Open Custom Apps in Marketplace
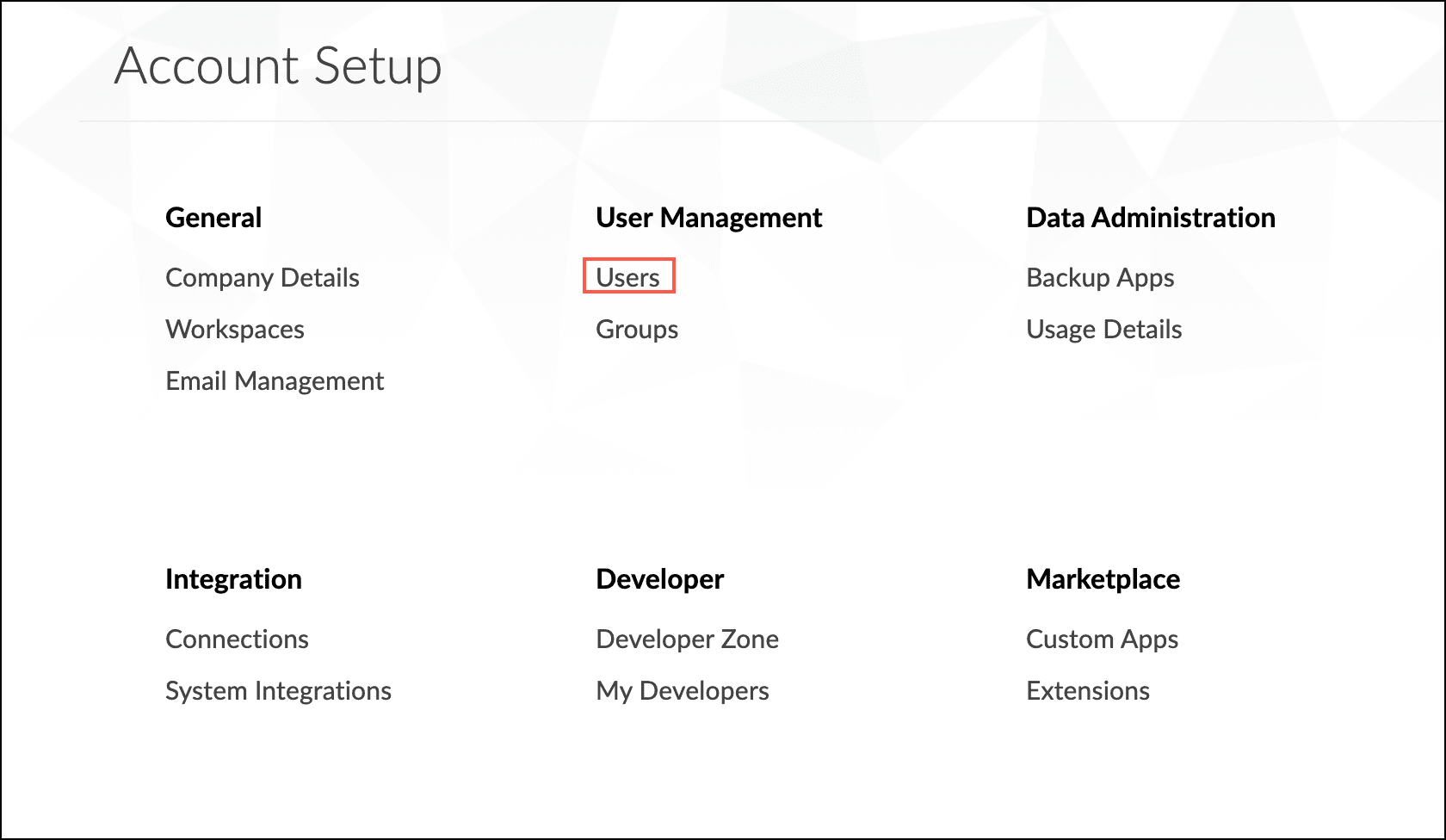The image size is (1446, 840). point(1102,639)
